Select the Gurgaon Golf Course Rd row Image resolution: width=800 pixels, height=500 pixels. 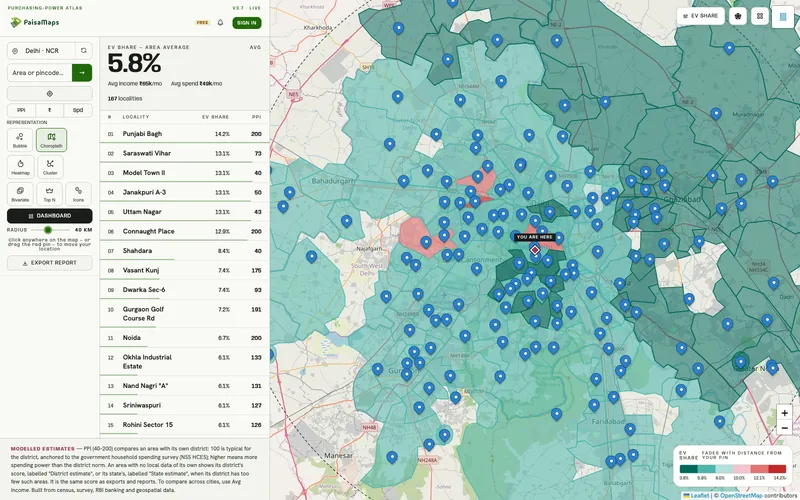pyautogui.click(x=184, y=313)
